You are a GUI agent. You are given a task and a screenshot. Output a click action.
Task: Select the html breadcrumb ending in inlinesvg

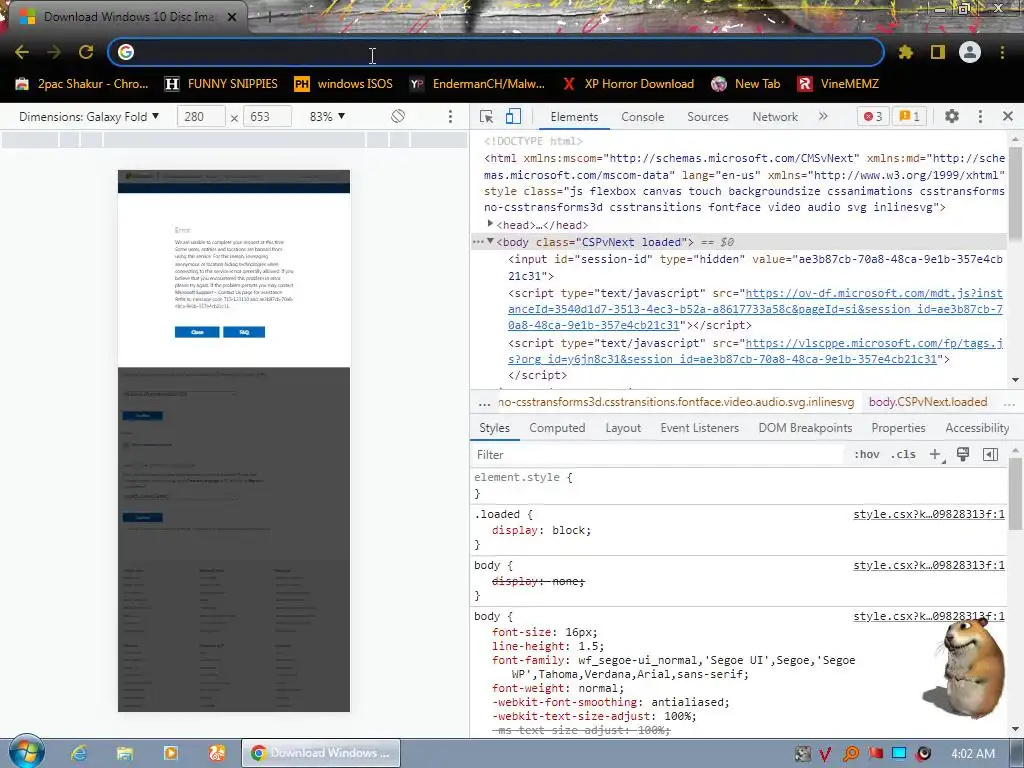676,402
